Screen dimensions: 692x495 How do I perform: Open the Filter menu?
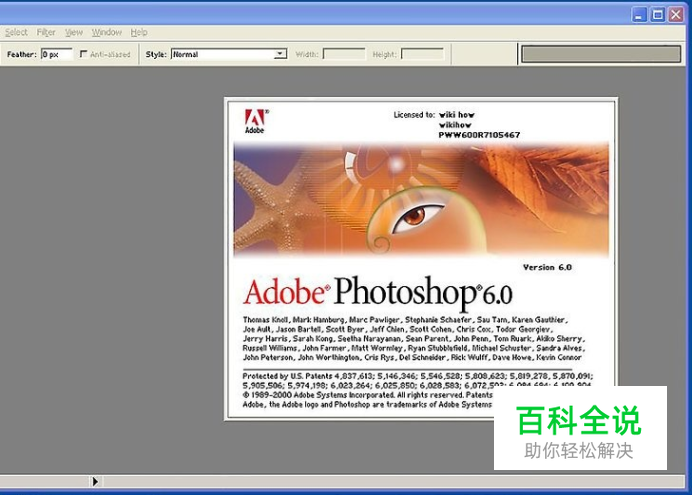[46, 32]
